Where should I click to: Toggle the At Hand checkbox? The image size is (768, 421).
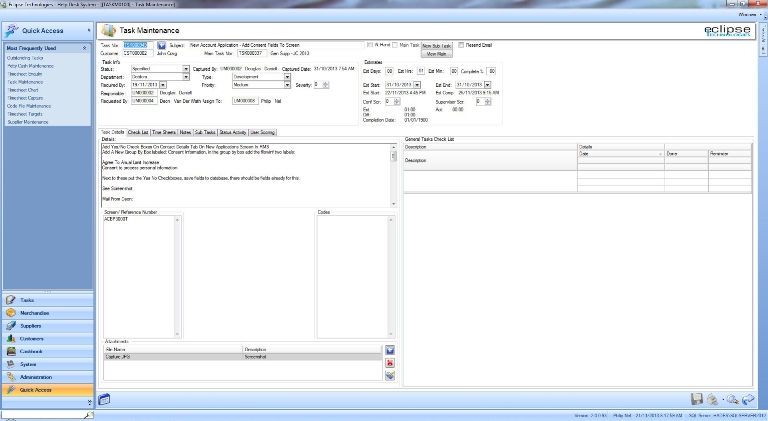pyautogui.click(x=370, y=46)
